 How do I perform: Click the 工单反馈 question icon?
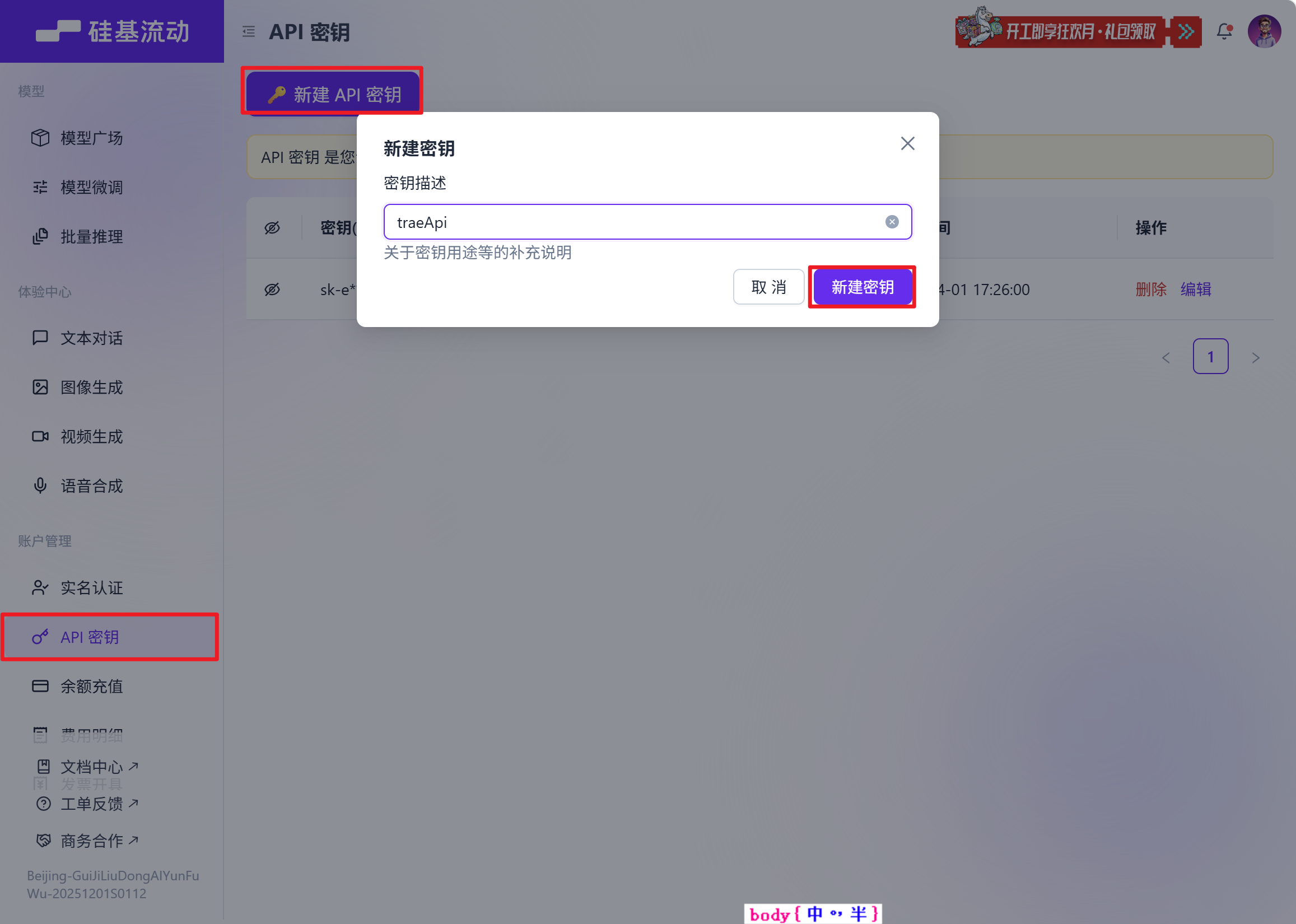click(44, 804)
